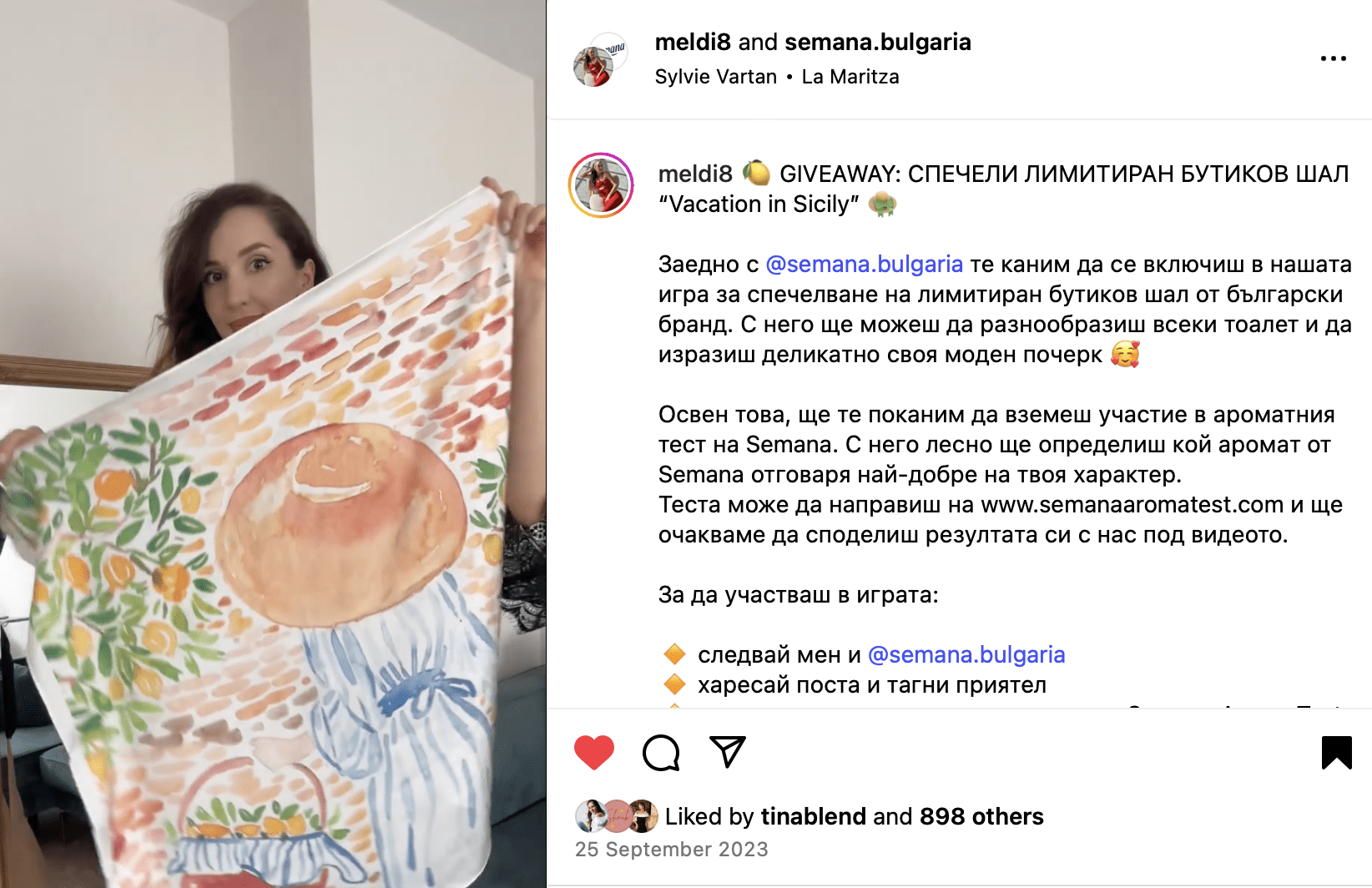Open the tinablend liker profile
The width and height of the screenshot is (1372, 888).
click(x=813, y=816)
